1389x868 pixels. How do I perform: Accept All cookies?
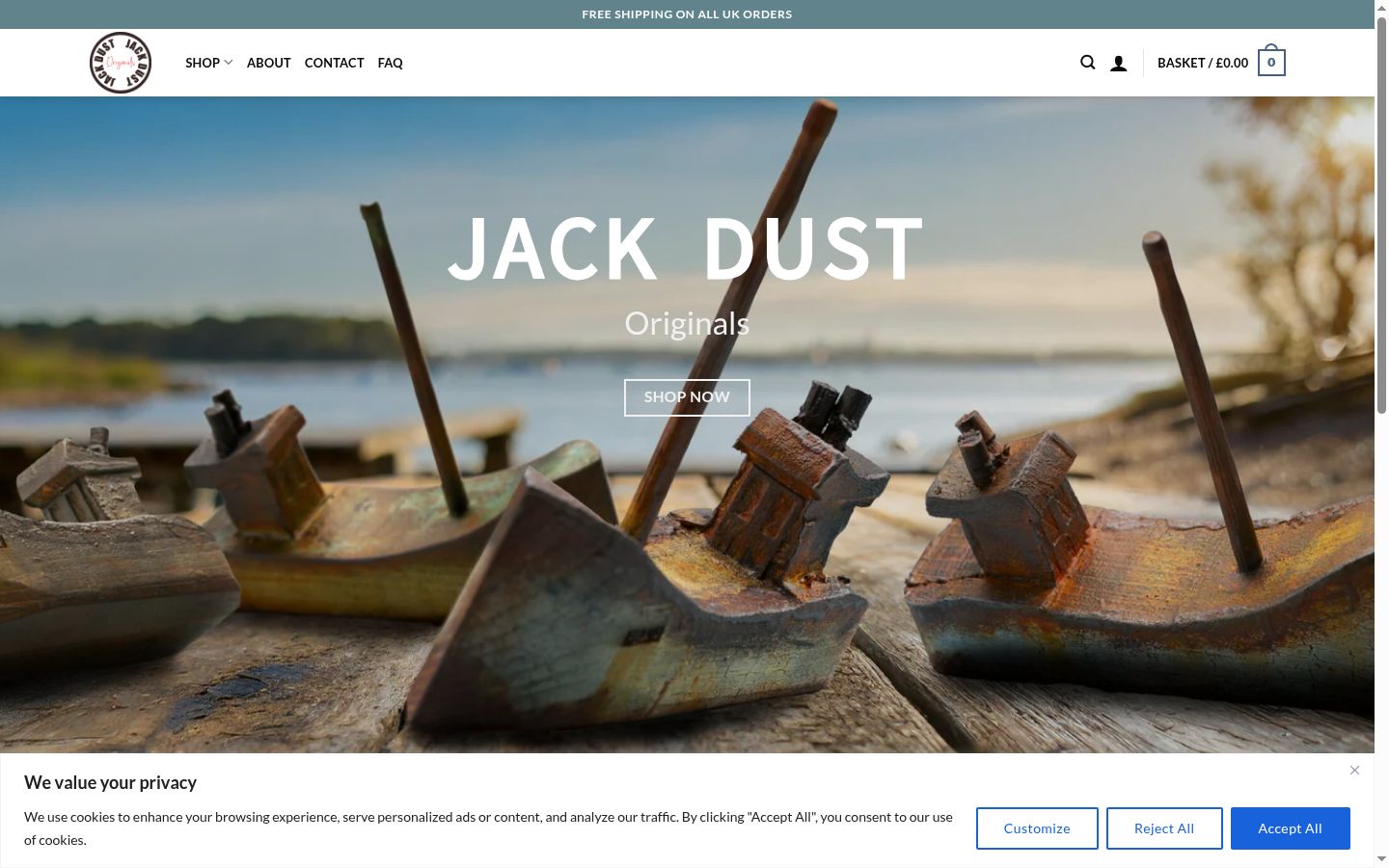tap(1290, 828)
